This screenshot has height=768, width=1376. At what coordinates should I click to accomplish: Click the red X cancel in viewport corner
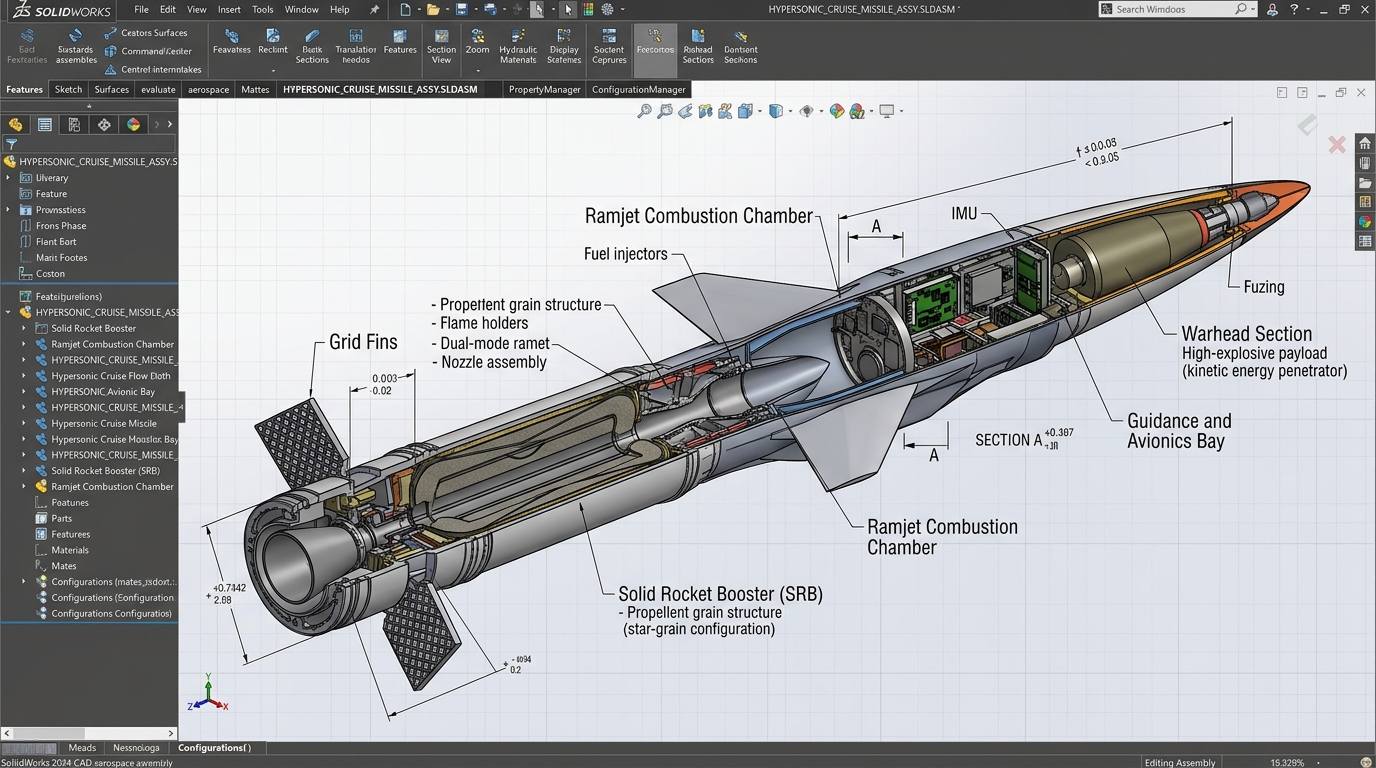(1336, 145)
